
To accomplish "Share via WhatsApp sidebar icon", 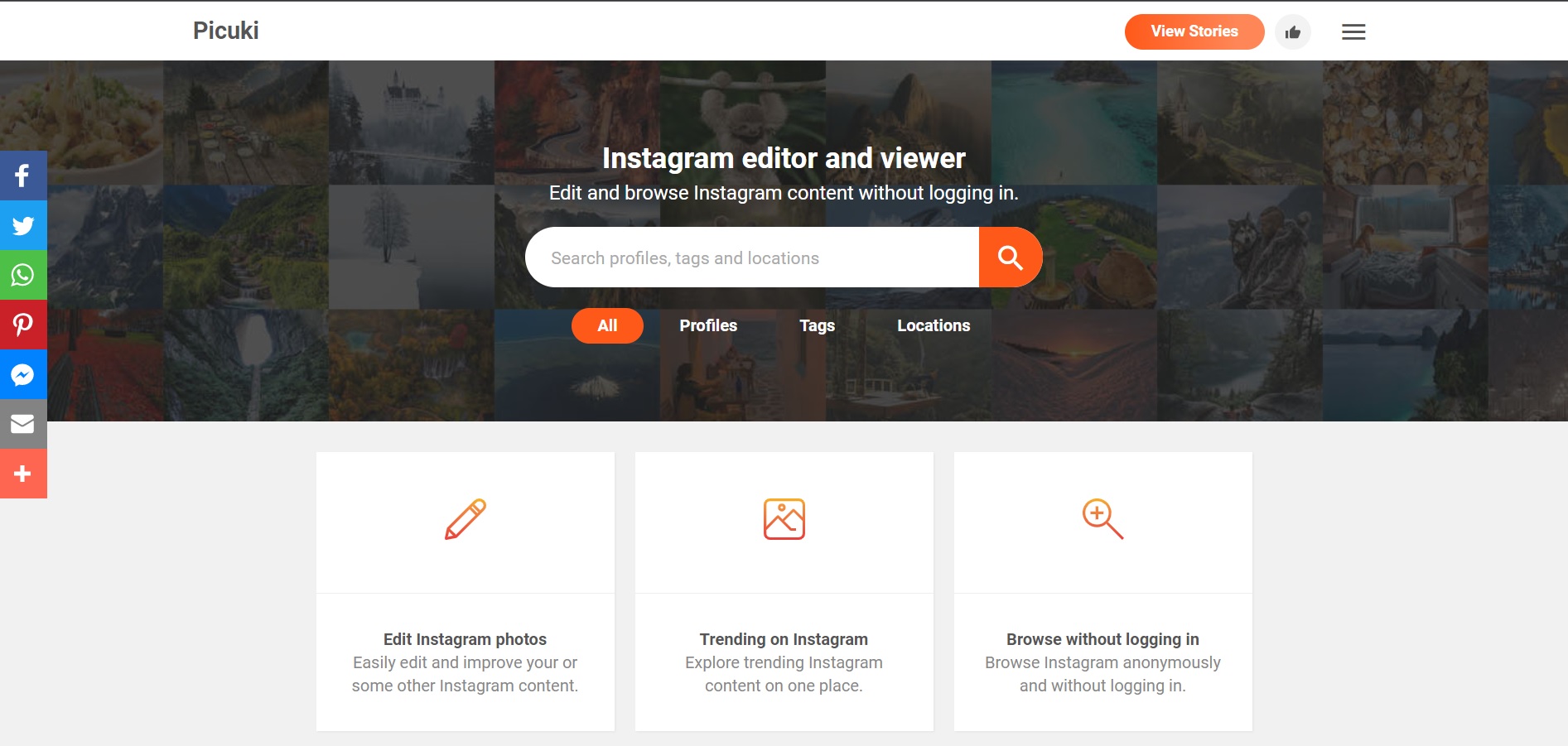I will [x=23, y=275].
